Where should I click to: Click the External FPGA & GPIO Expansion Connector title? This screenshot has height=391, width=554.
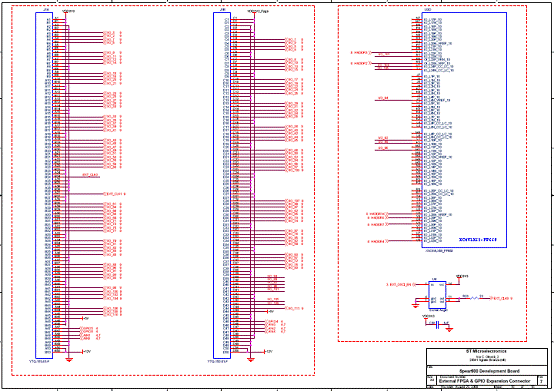[x=484, y=381]
